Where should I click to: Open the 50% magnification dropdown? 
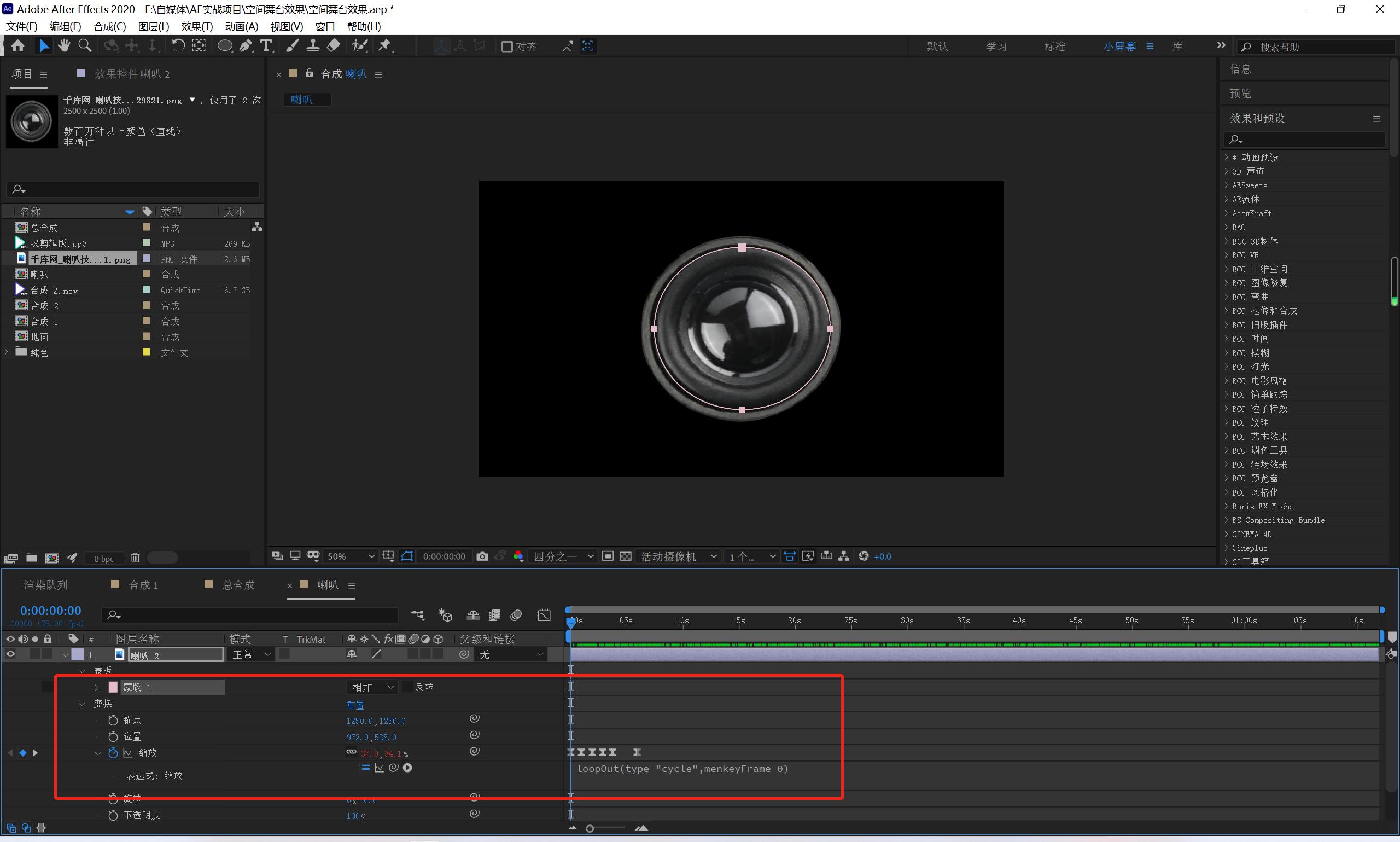(350, 556)
